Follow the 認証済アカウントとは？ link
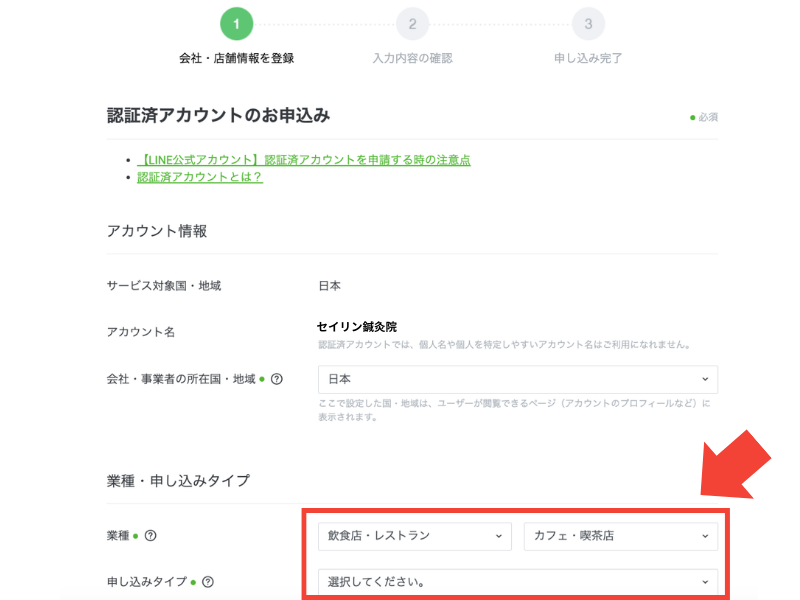Viewport: 800px width, 600px height. click(200, 177)
